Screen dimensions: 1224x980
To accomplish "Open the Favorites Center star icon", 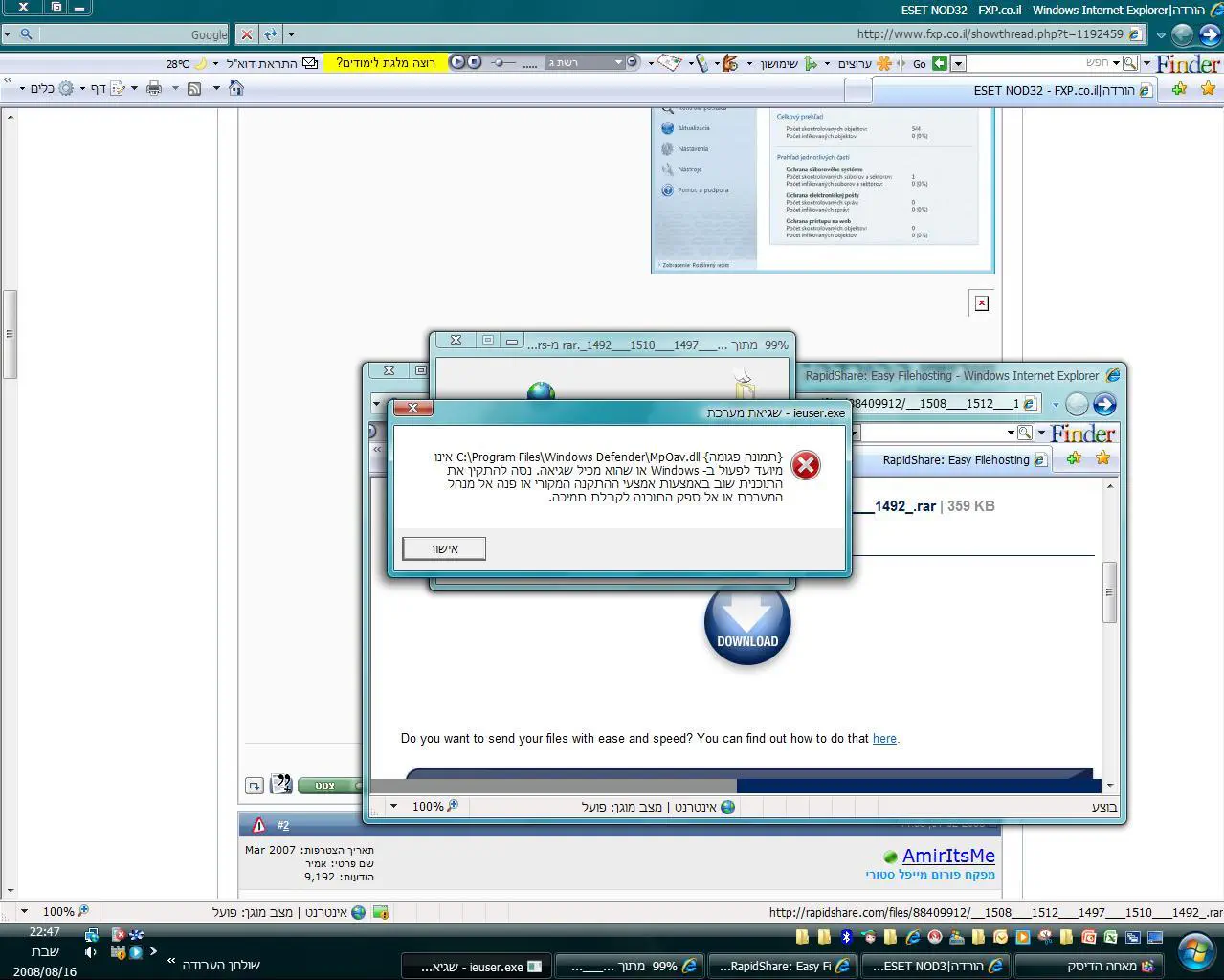I will coord(1208,88).
